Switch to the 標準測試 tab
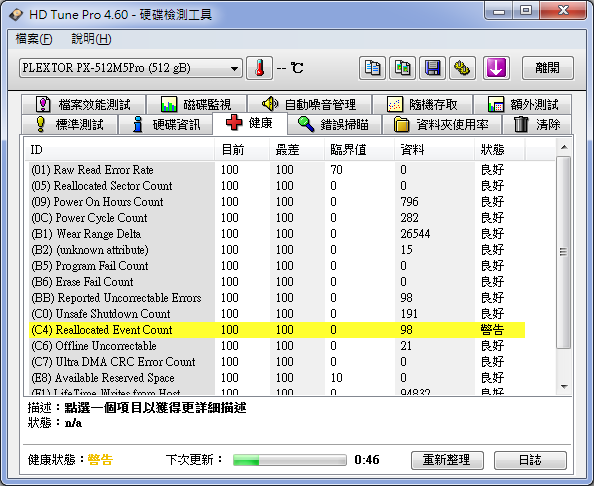 pyautogui.click(x=69, y=124)
